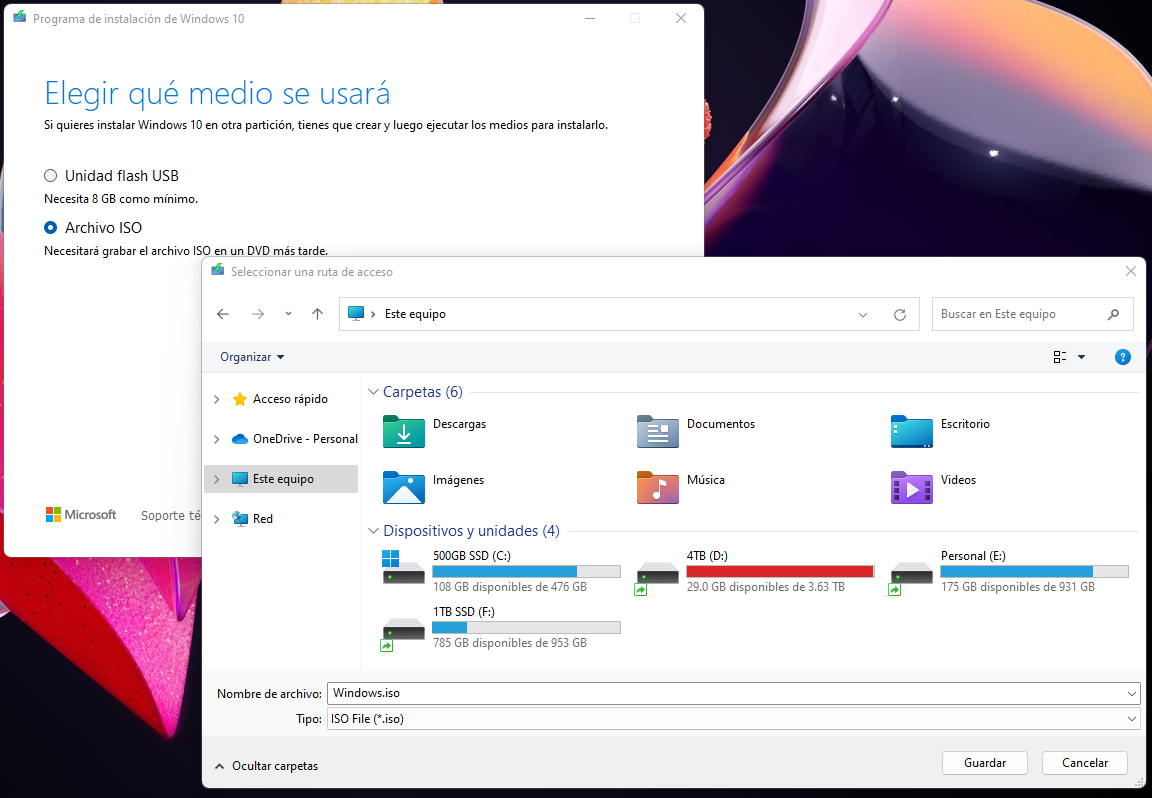
Task: Open the Tipo ISO File (*.iso) combo box
Action: coord(733,719)
